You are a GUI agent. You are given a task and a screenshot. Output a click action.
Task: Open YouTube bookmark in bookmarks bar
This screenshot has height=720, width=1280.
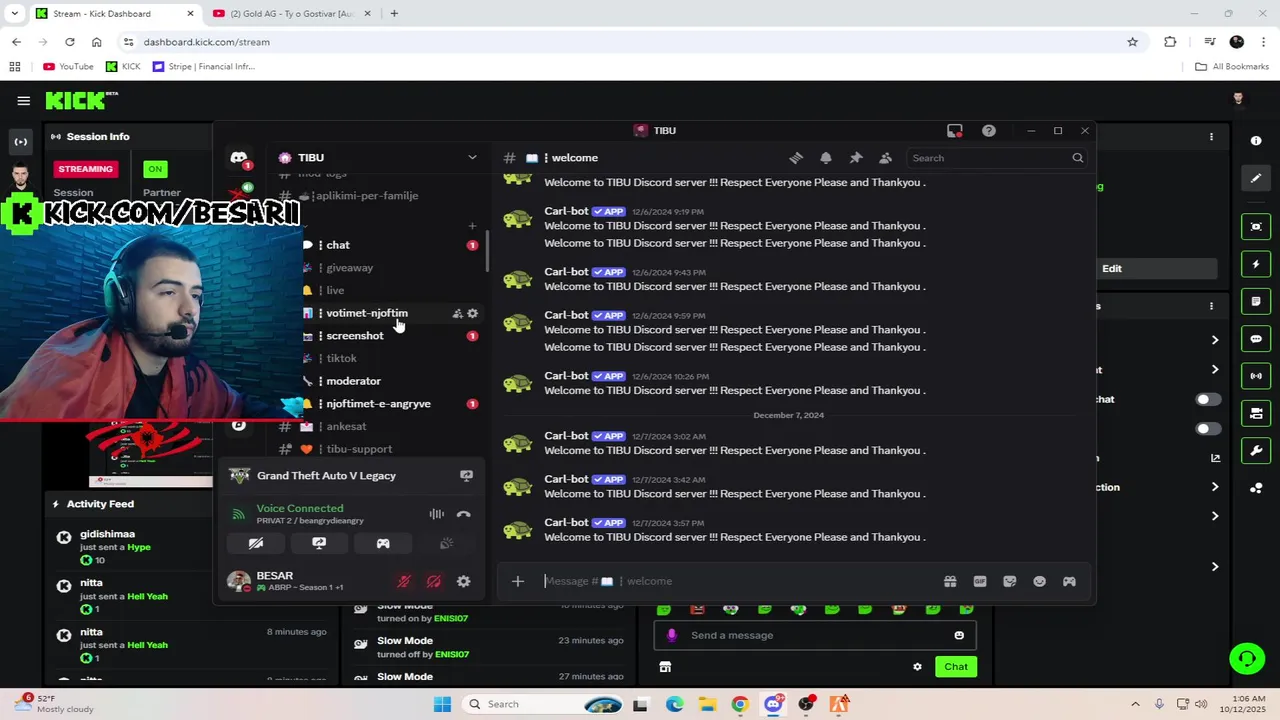tap(68, 67)
